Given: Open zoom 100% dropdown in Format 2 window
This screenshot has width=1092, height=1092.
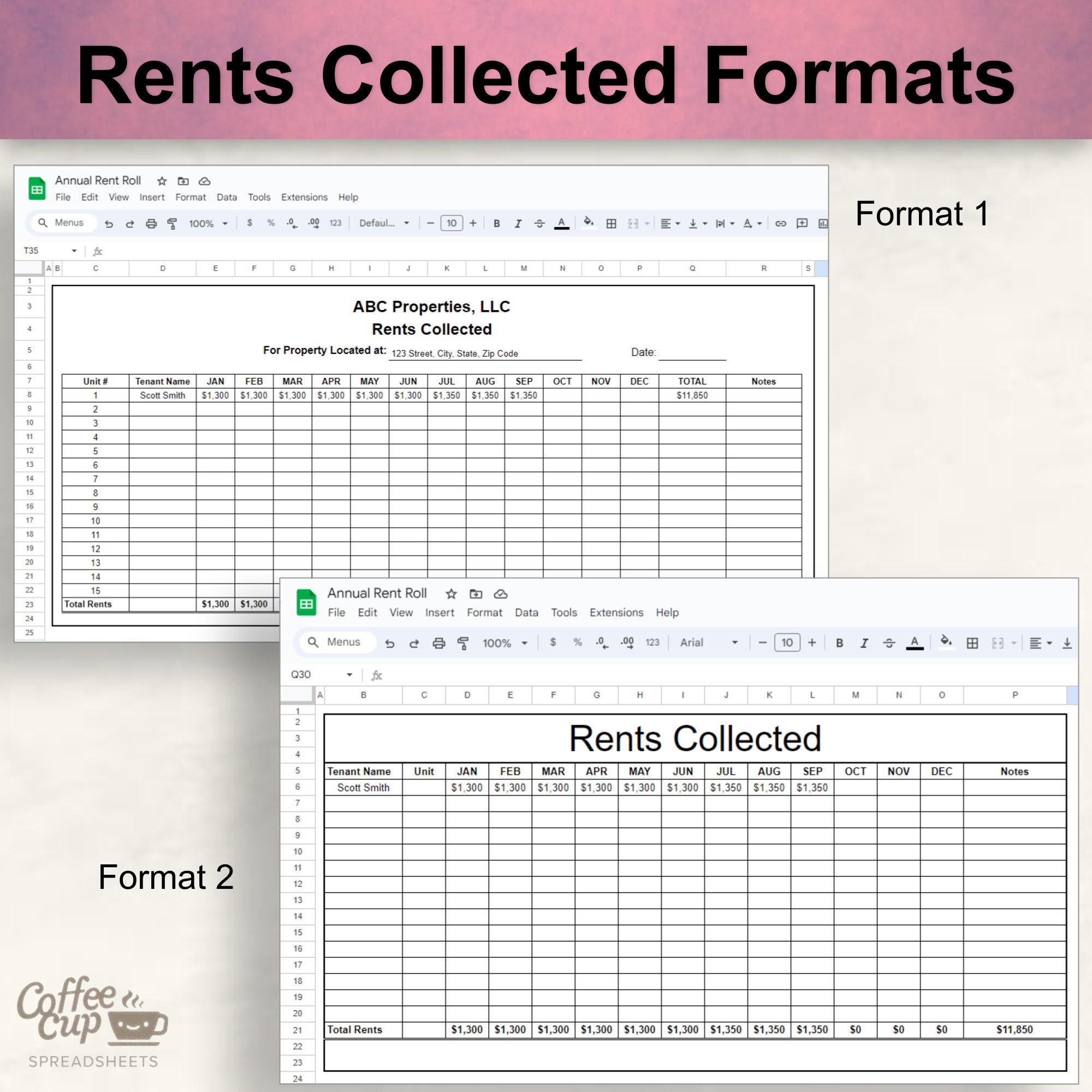Looking at the screenshot, I should tap(504, 643).
